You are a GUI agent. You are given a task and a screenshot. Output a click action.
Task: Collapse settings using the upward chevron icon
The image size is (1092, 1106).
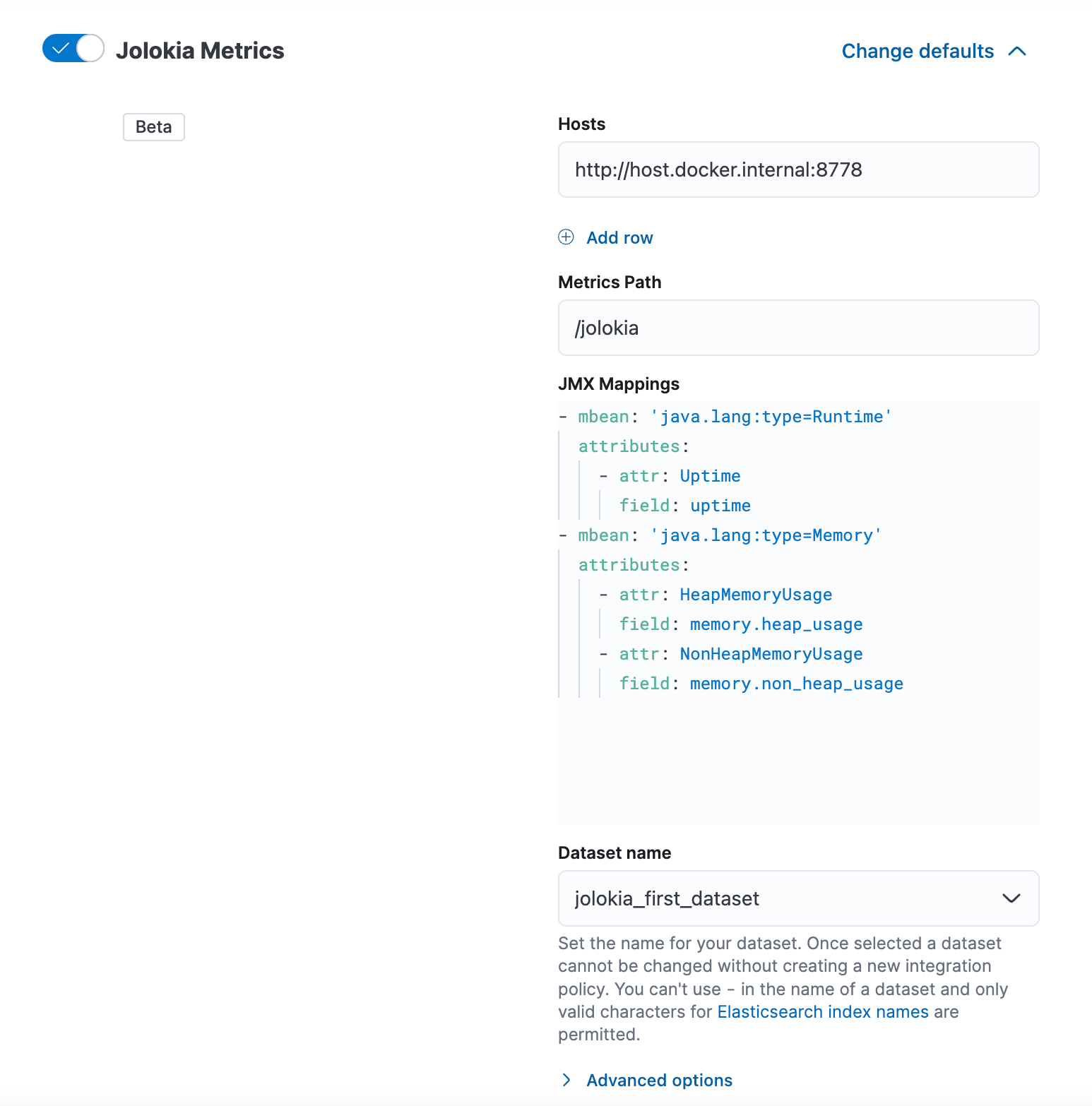[x=1017, y=52]
